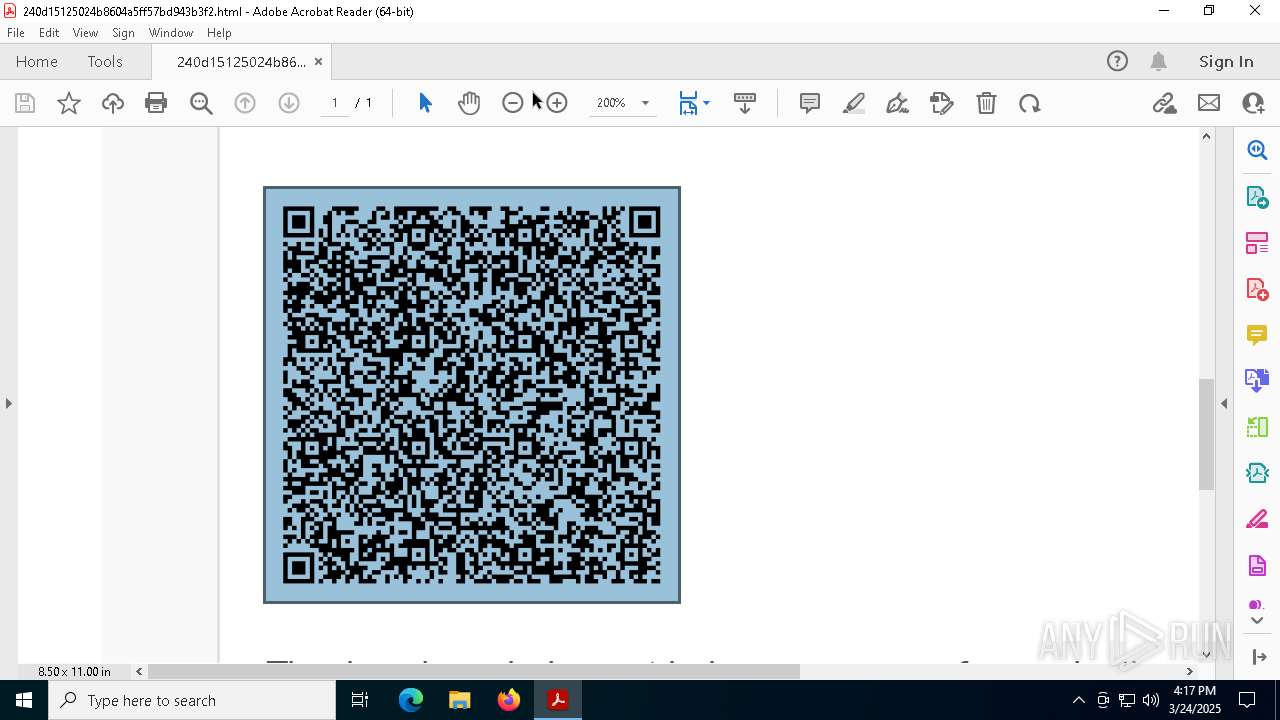Open the Help menu
The height and width of the screenshot is (720, 1280).
[219, 32]
